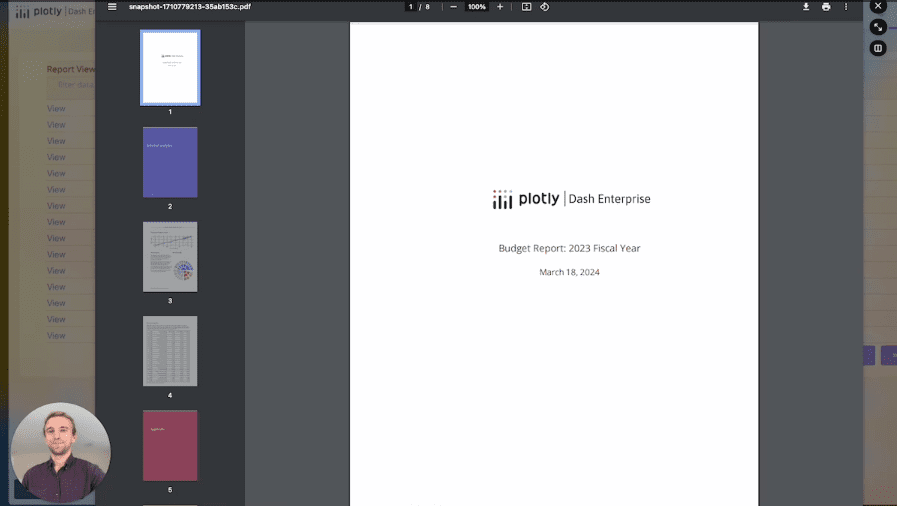The image size is (897, 506).
Task: Select page 1 thumbnail
Action: click(x=170, y=68)
